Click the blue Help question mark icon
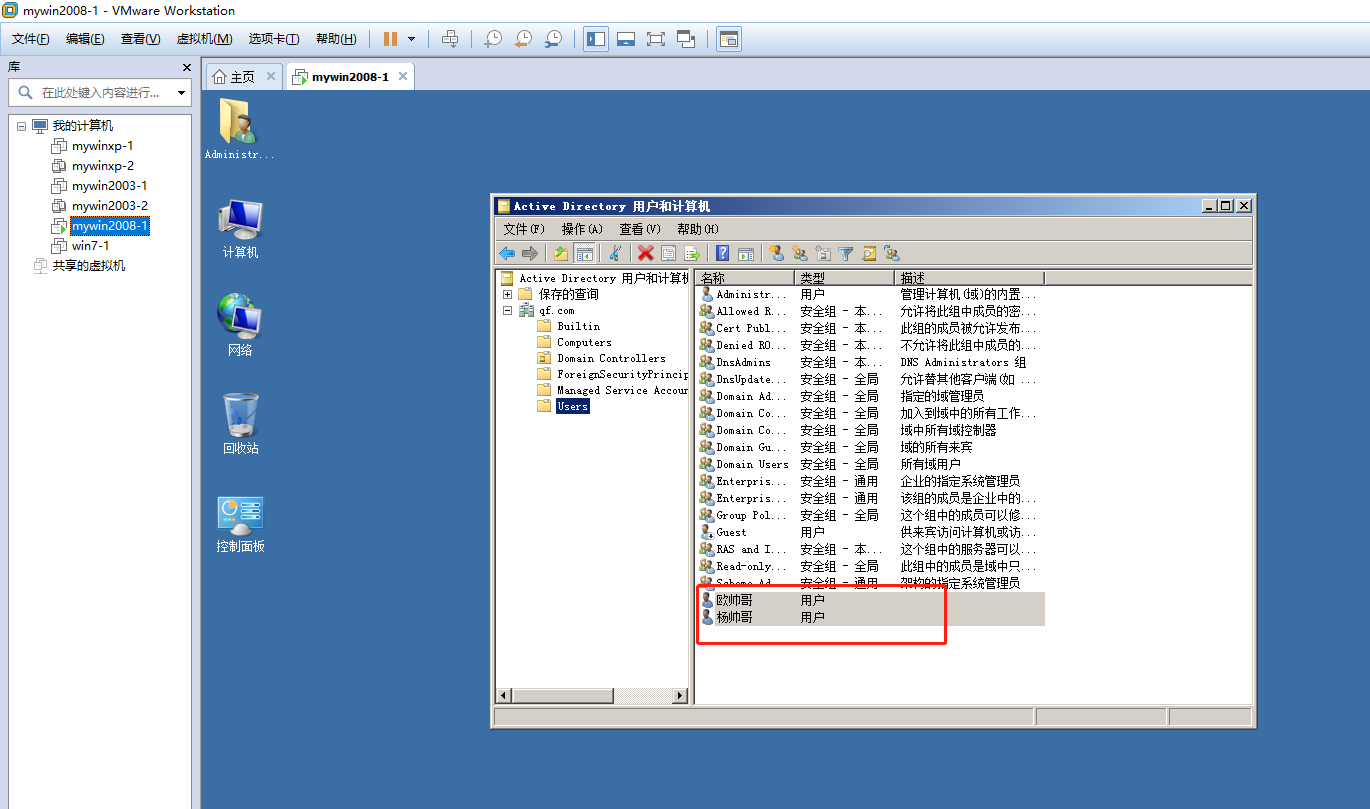This screenshot has height=809, width=1370. (x=722, y=253)
